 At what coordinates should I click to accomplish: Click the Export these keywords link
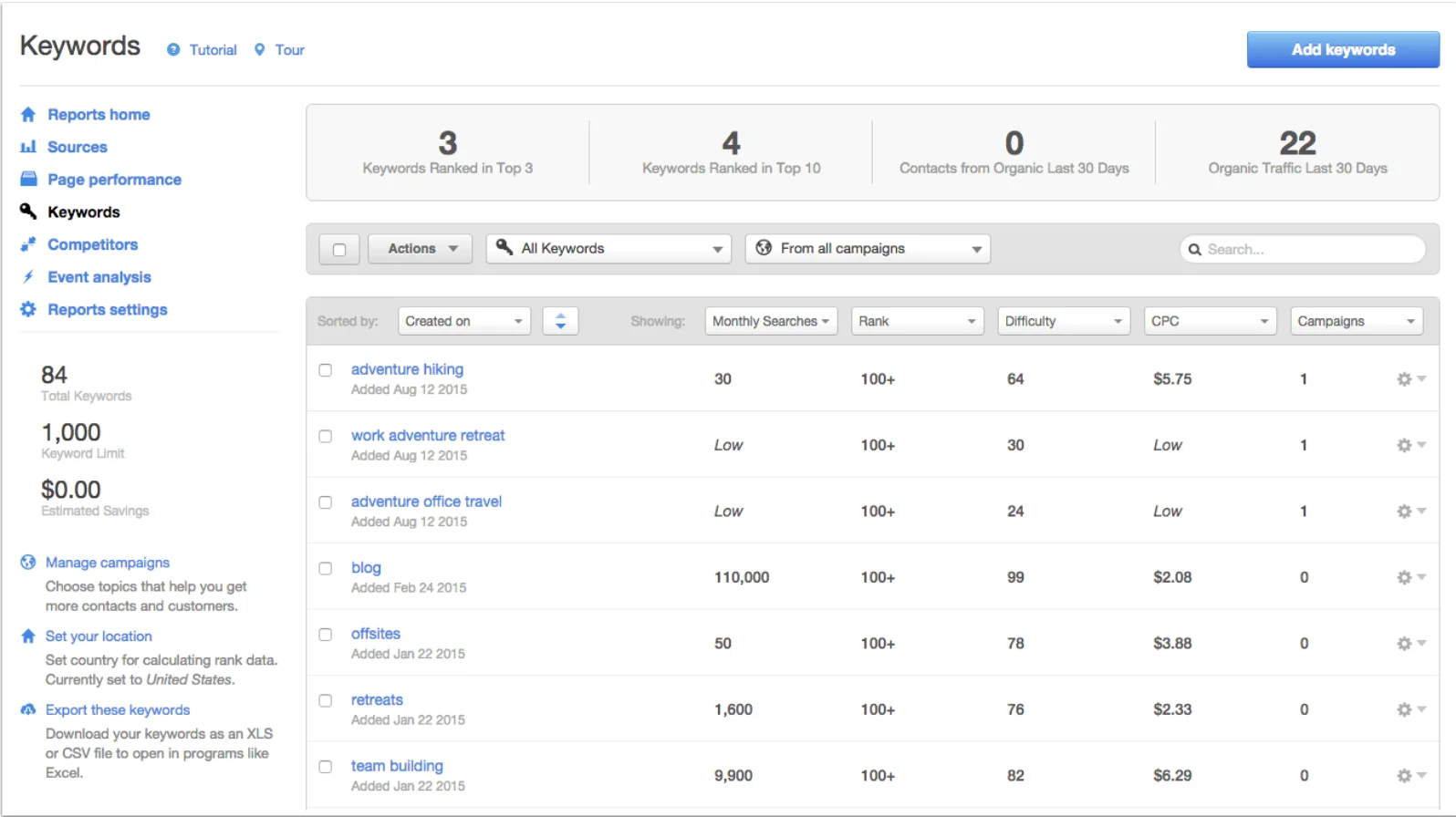118,710
